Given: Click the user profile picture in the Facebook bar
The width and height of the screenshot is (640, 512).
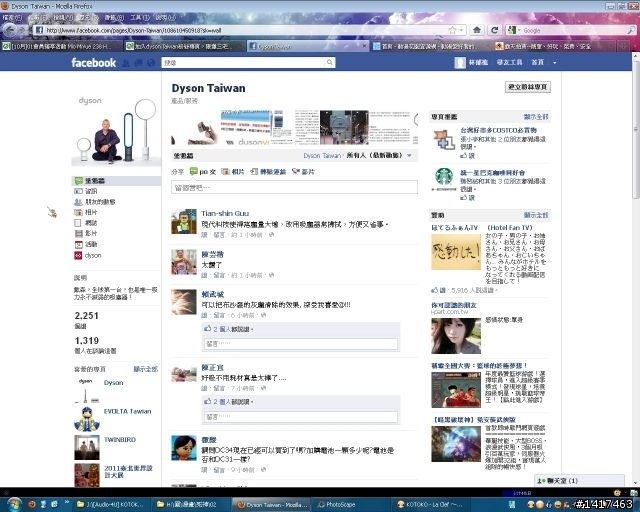Looking at the screenshot, I should pyautogui.click(x=460, y=62).
